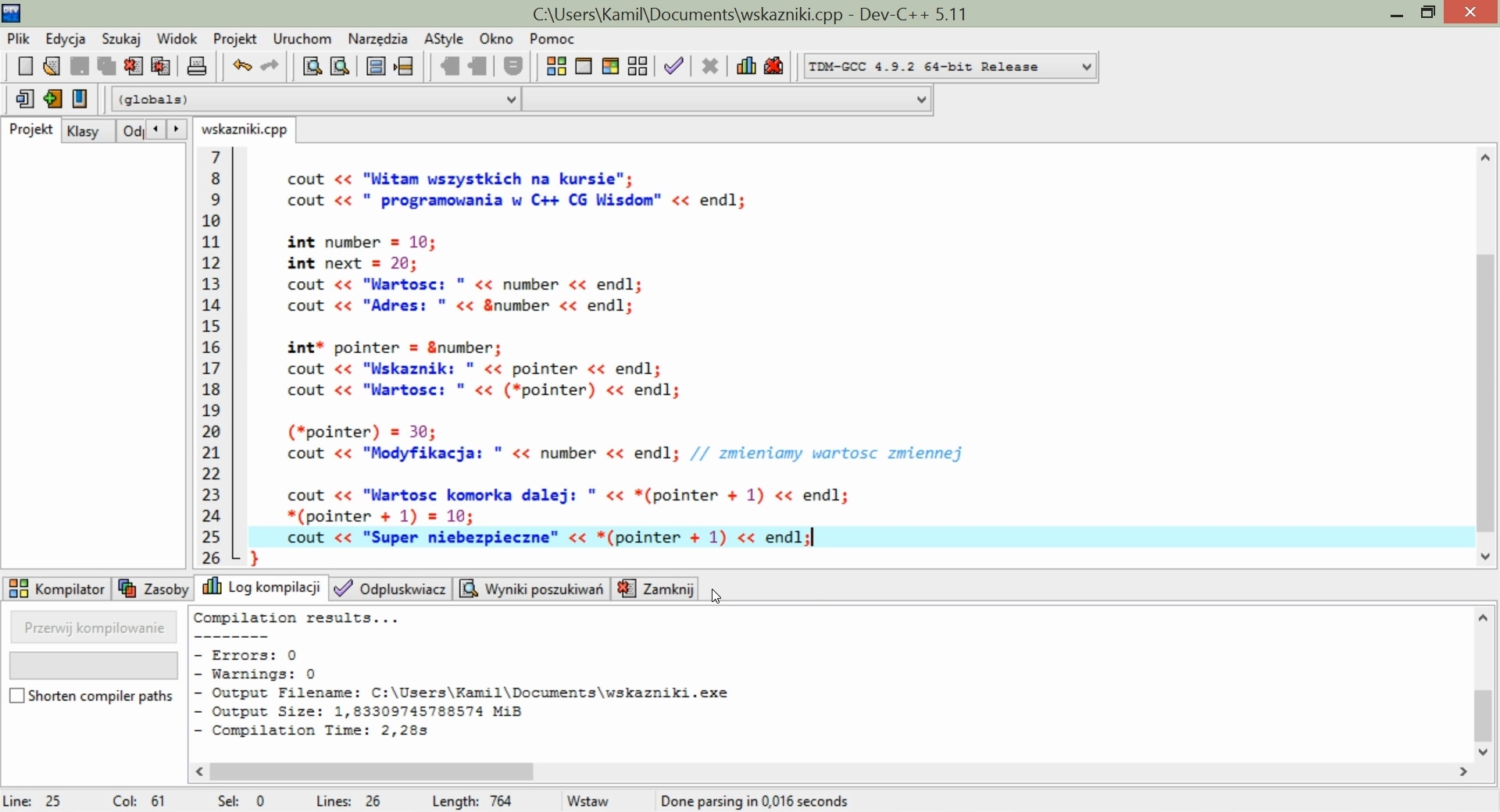The width and height of the screenshot is (1500, 812).
Task: Open the Narzędzia menu
Action: coord(379,39)
